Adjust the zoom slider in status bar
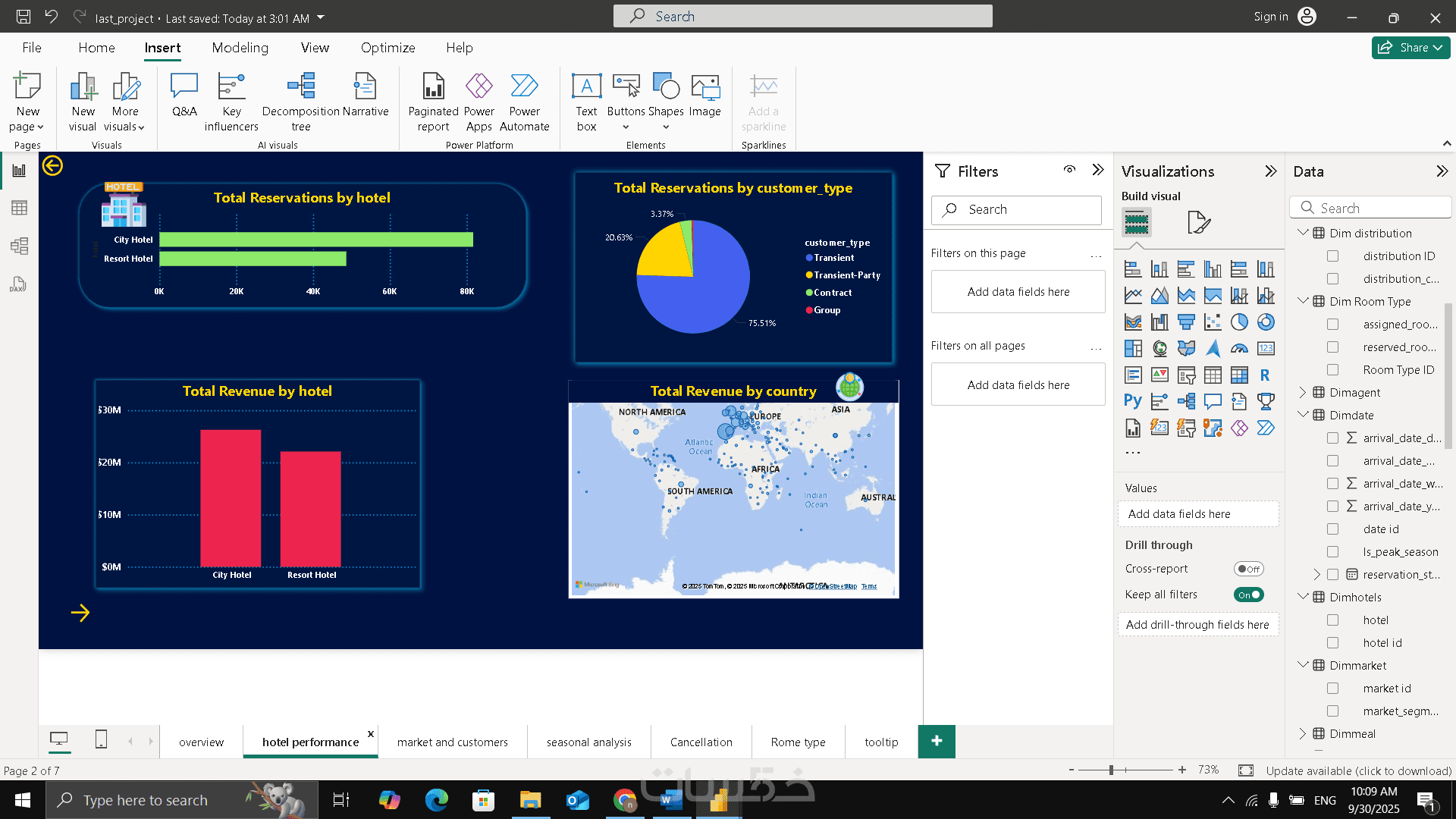The image size is (1456, 819). (1111, 770)
